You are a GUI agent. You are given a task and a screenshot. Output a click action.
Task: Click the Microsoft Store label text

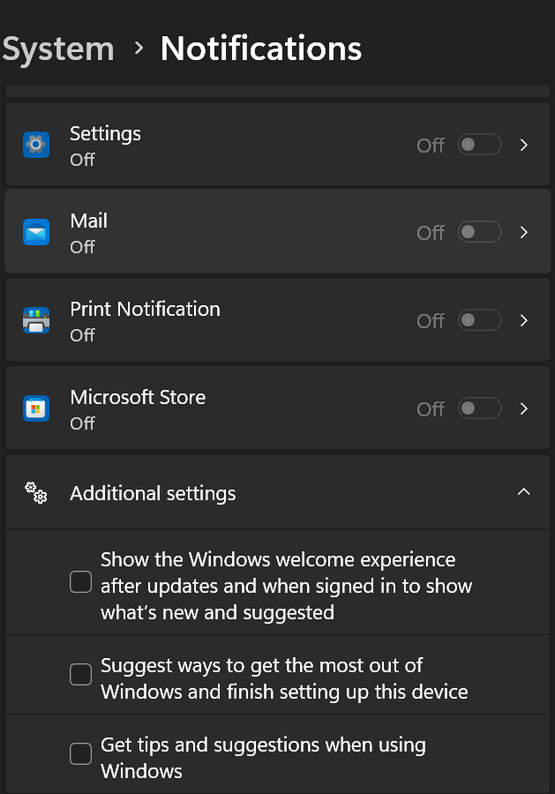tap(138, 397)
